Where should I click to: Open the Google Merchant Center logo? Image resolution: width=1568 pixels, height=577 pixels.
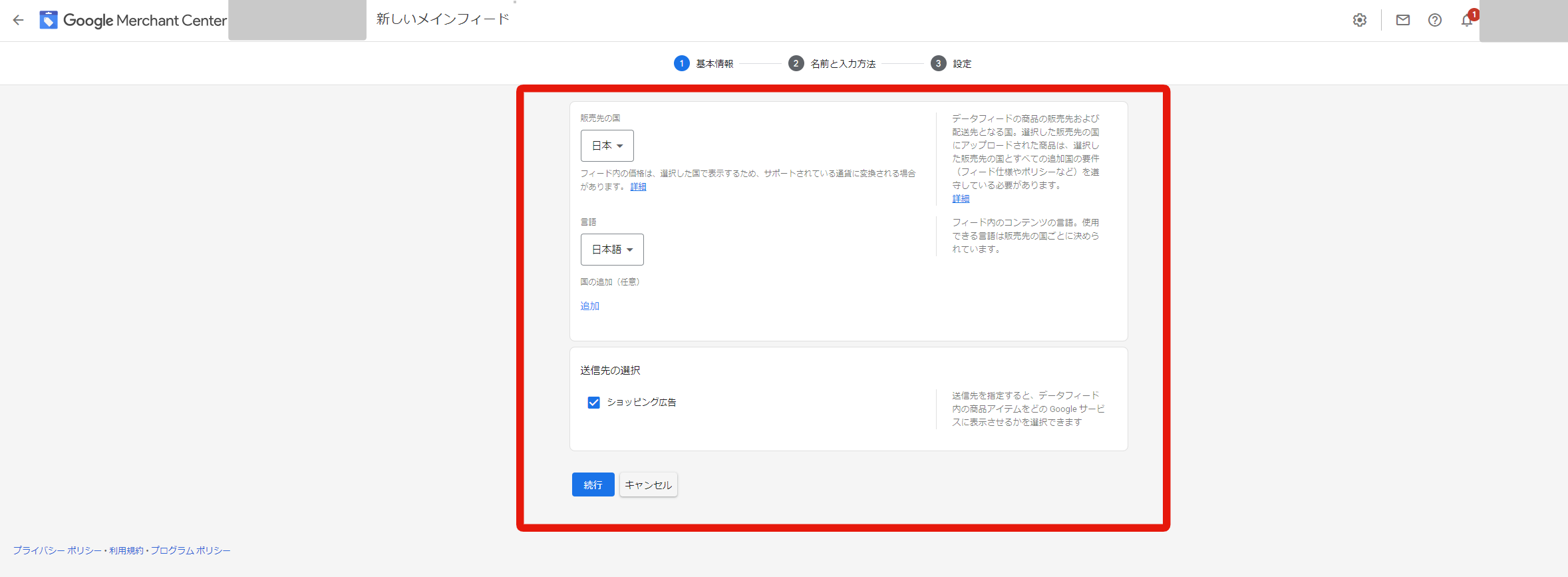click(133, 20)
